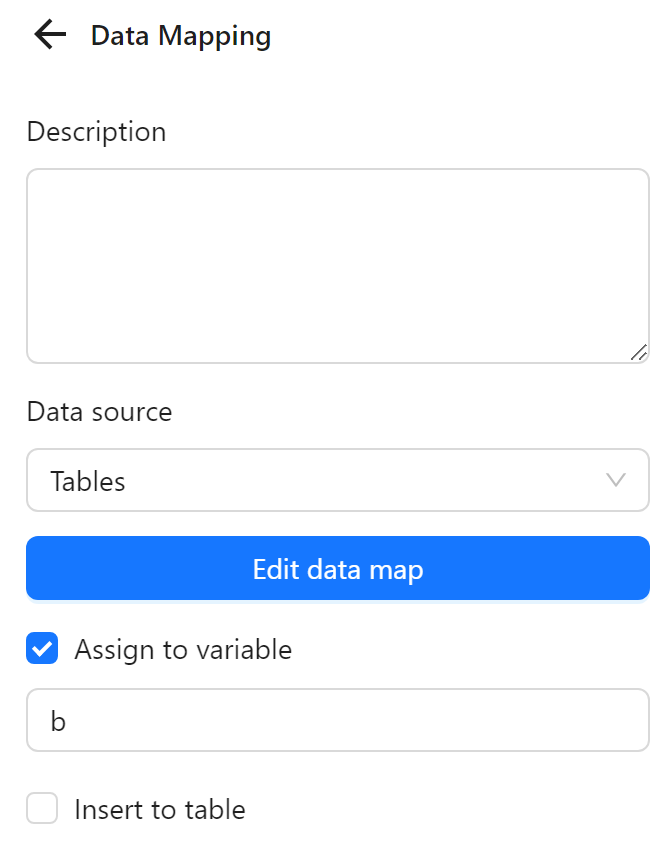659x851 pixels.
Task: Click Edit data map to configure the mapping
Action: (337, 568)
